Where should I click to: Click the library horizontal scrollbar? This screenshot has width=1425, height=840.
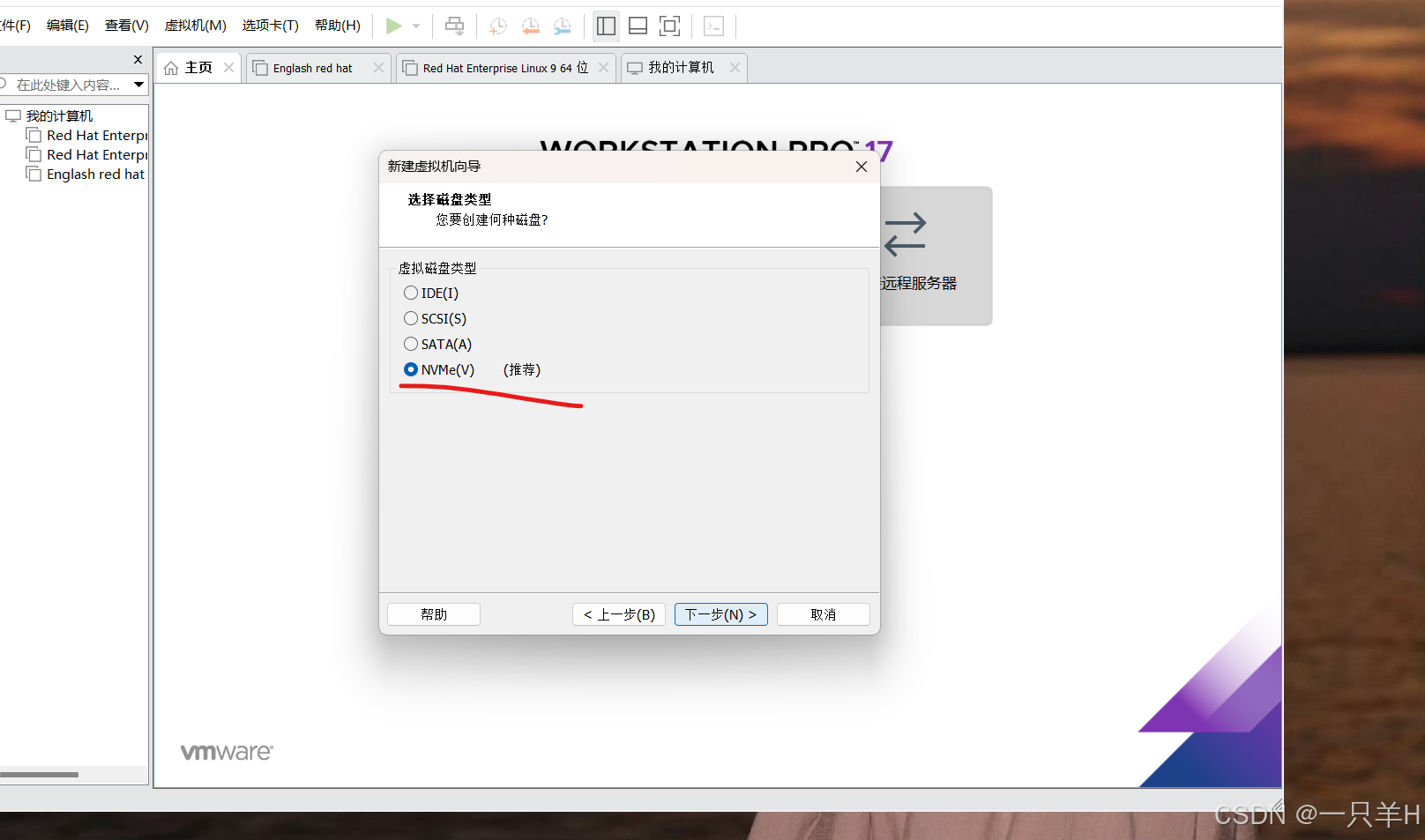pos(39,775)
